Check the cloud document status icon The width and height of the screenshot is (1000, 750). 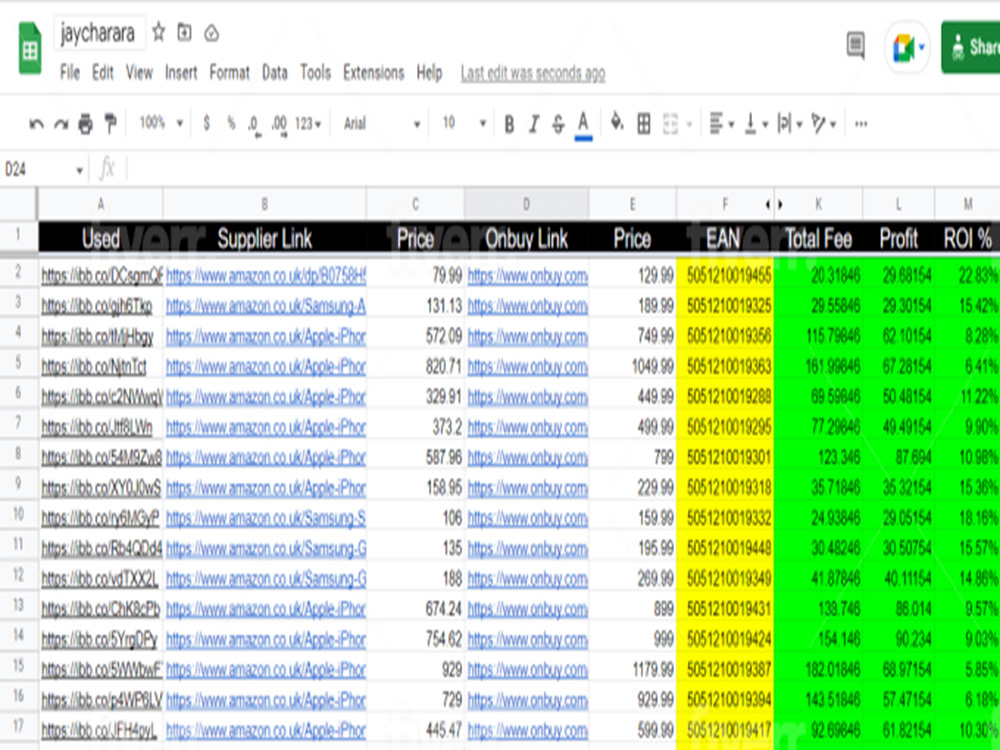(x=212, y=33)
